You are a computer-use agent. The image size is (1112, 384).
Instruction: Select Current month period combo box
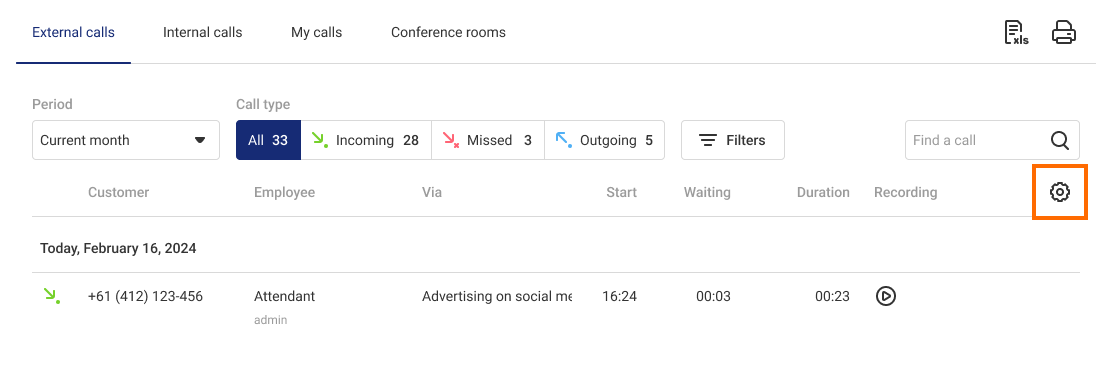(x=126, y=140)
